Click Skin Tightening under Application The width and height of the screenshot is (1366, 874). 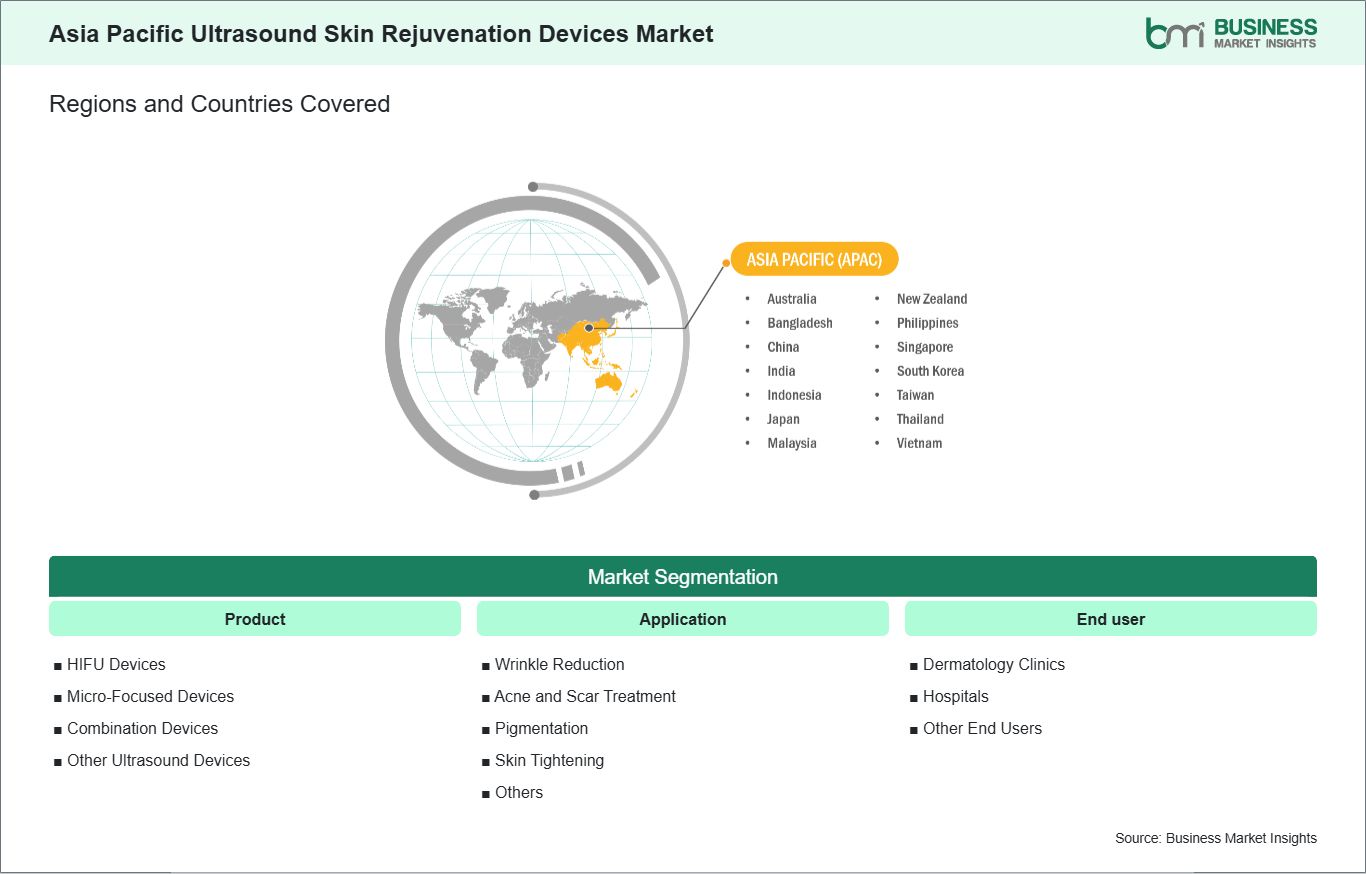549,760
